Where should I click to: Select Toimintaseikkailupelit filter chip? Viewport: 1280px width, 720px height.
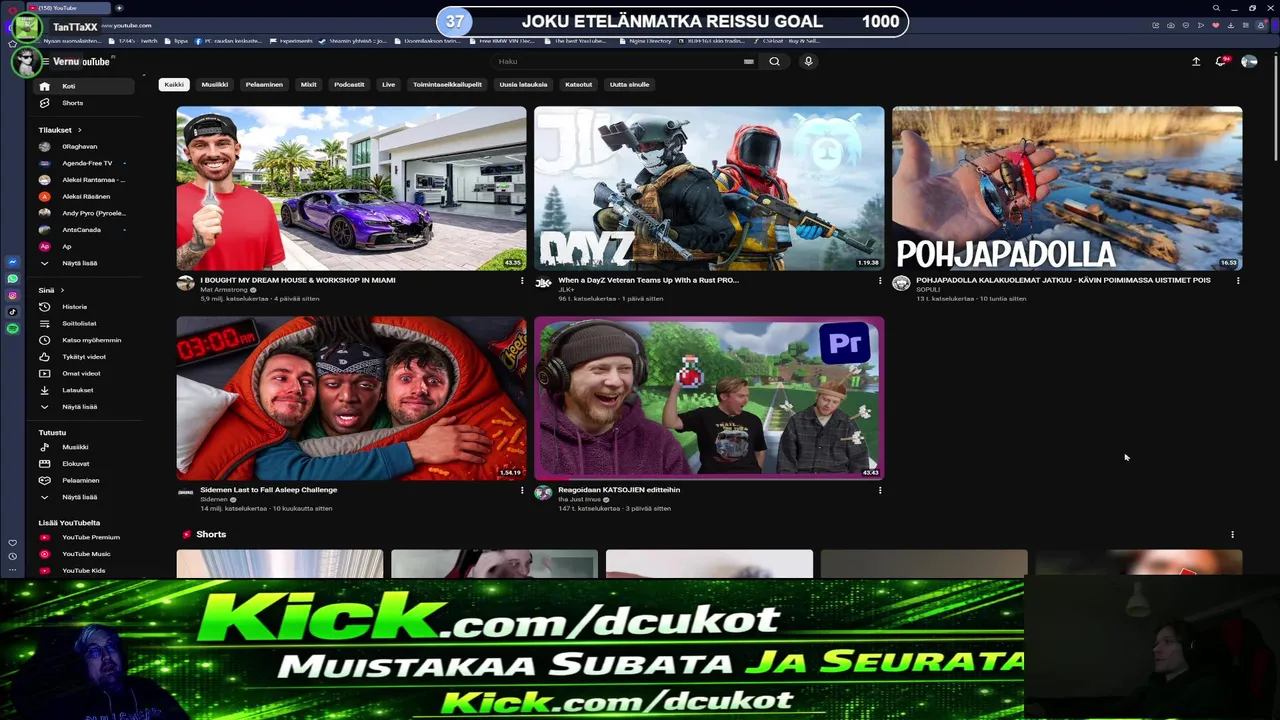point(447,84)
